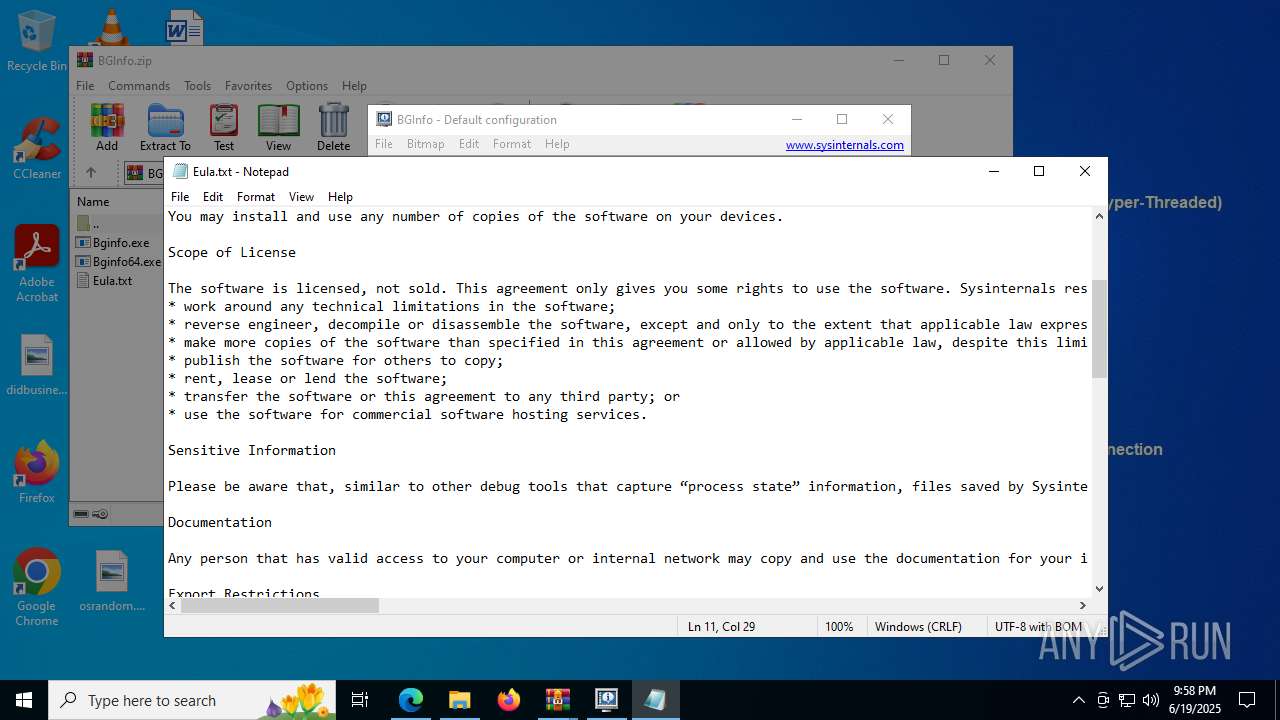Open Microsoft Edge from the taskbar

coord(411,700)
